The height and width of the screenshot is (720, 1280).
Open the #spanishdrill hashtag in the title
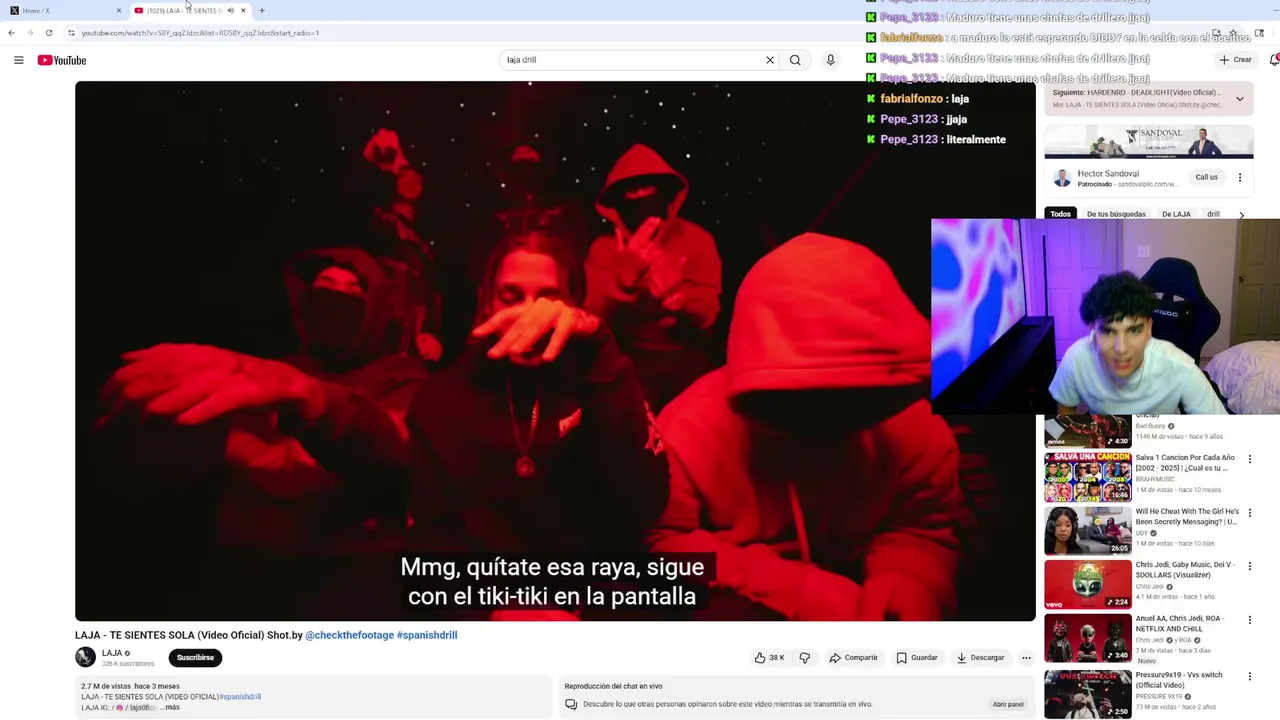click(427, 635)
